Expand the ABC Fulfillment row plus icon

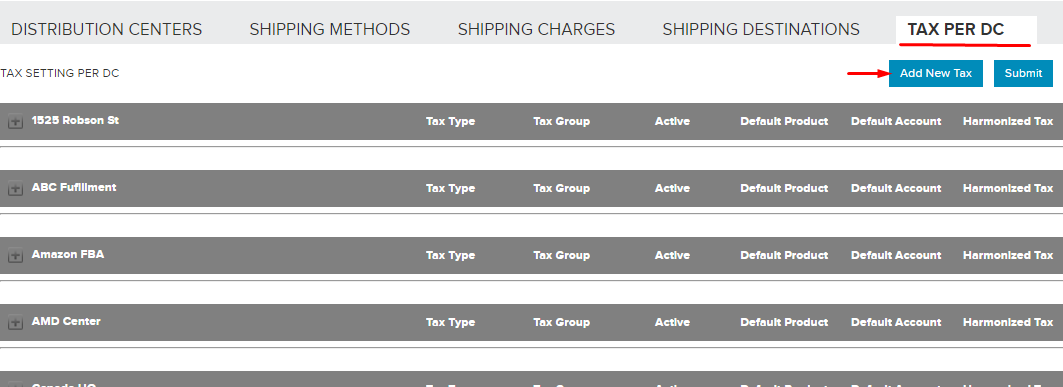click(x=15, y=190)
